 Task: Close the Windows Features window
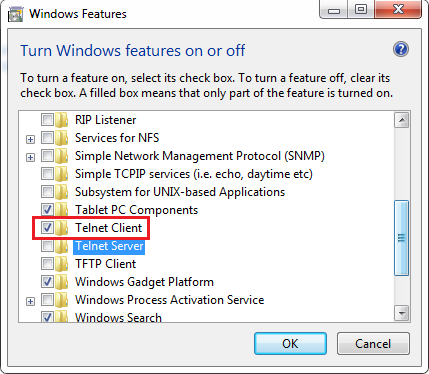(x=398, y=10)
